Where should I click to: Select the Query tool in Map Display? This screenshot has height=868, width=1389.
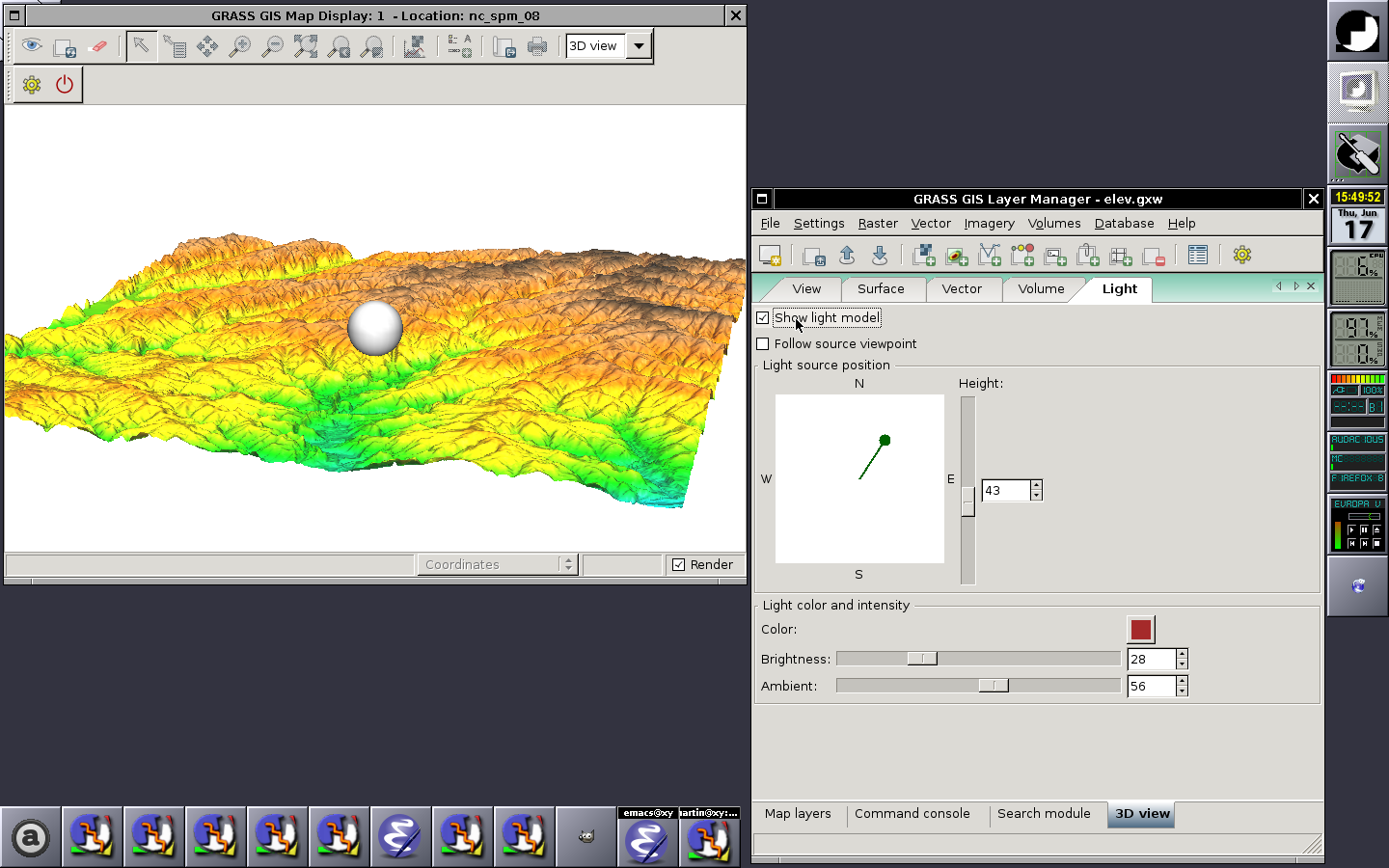click(x=175, y=46)
